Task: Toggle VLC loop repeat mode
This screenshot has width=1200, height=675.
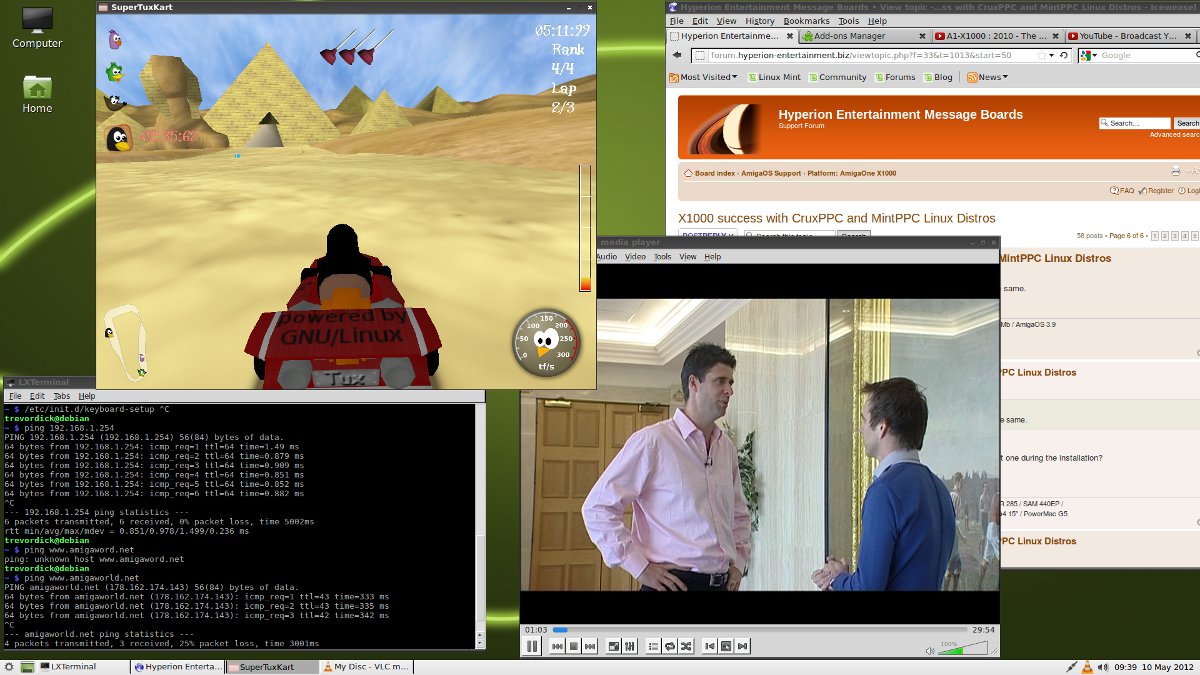Action: (x=669, y=647)
